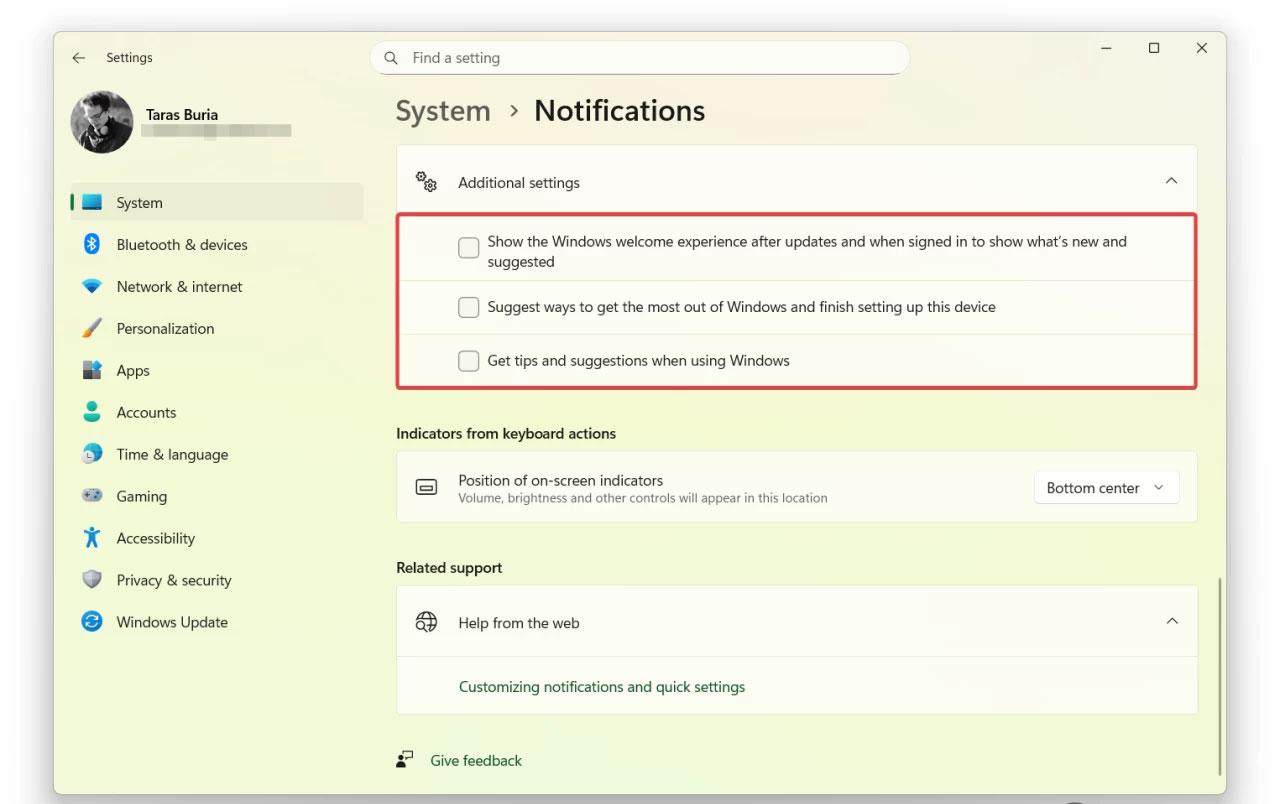This screenshot has width=1280, height=804.
Task: Minimize the Settings window
Action: [1106, 48]
